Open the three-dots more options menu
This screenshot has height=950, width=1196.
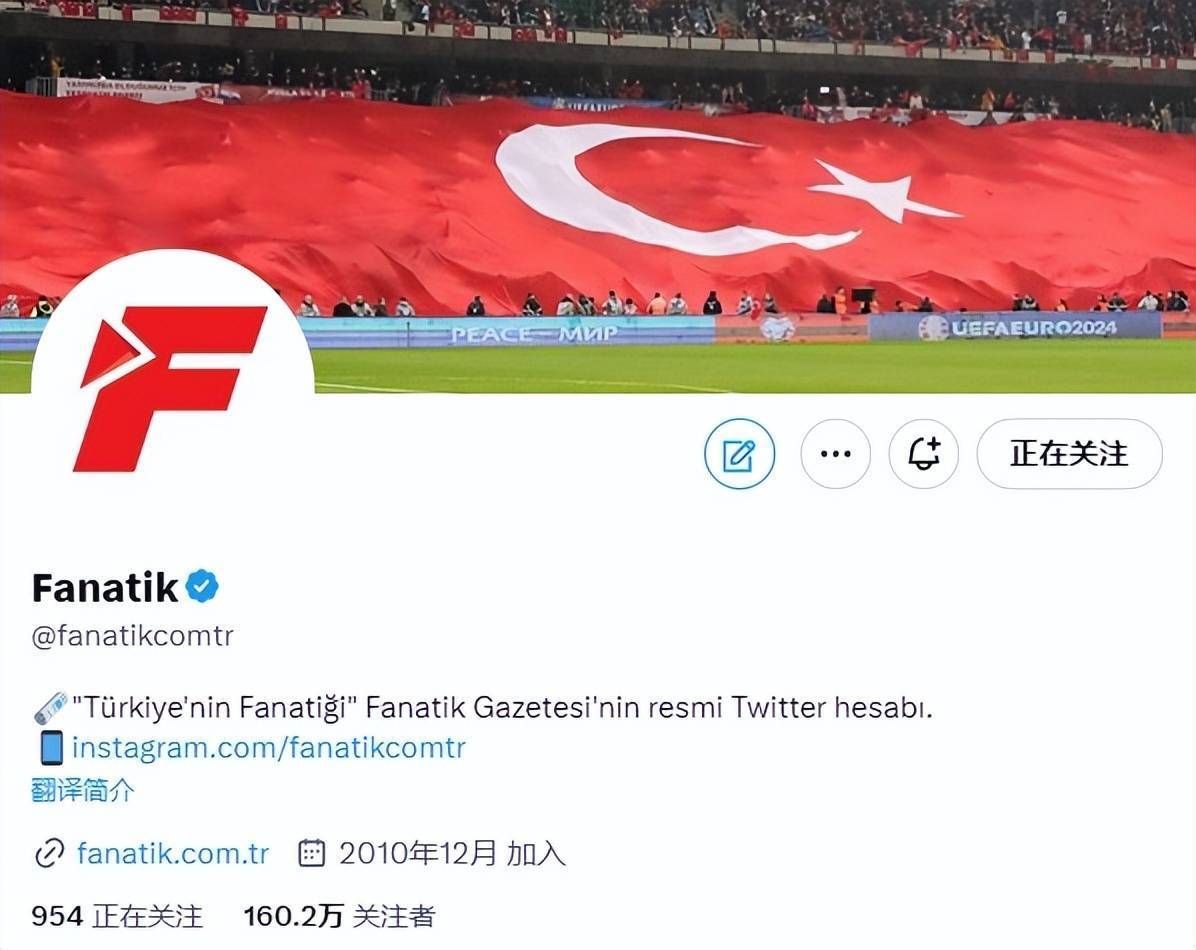(x=835, y=454)
